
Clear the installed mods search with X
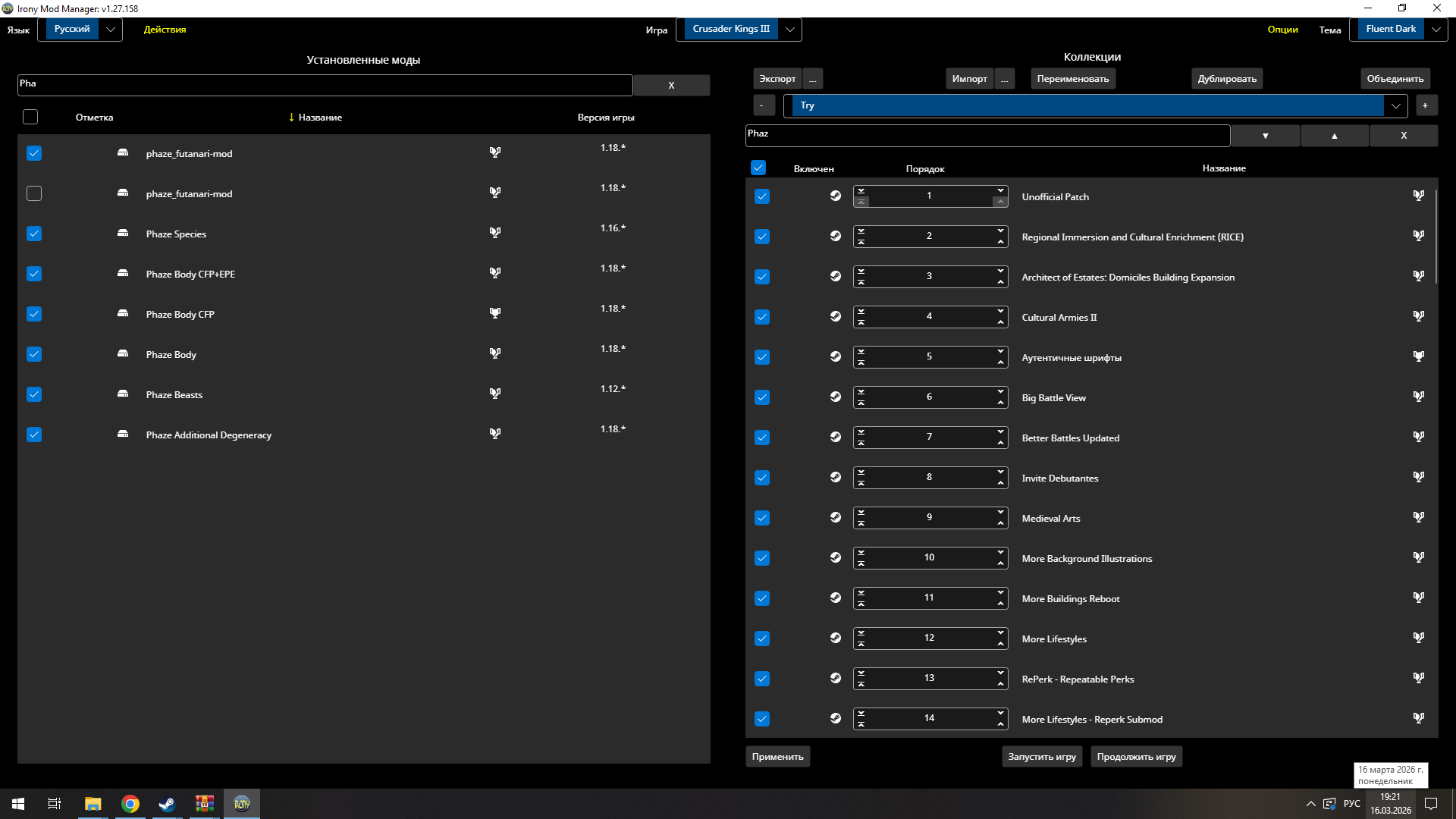click(x=671, y=86)
